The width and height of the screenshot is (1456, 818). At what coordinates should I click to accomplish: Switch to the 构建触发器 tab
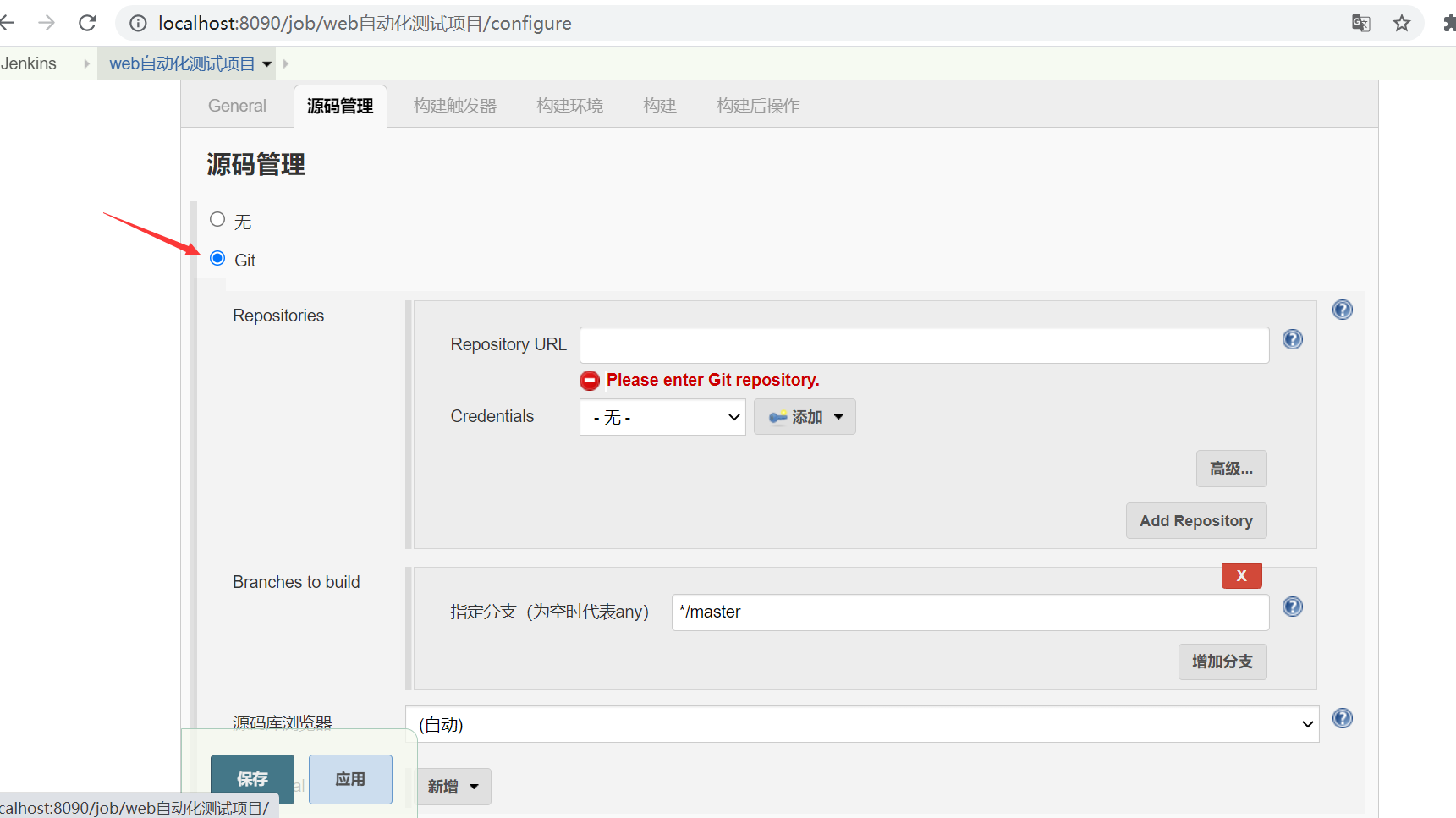(455, 106)
